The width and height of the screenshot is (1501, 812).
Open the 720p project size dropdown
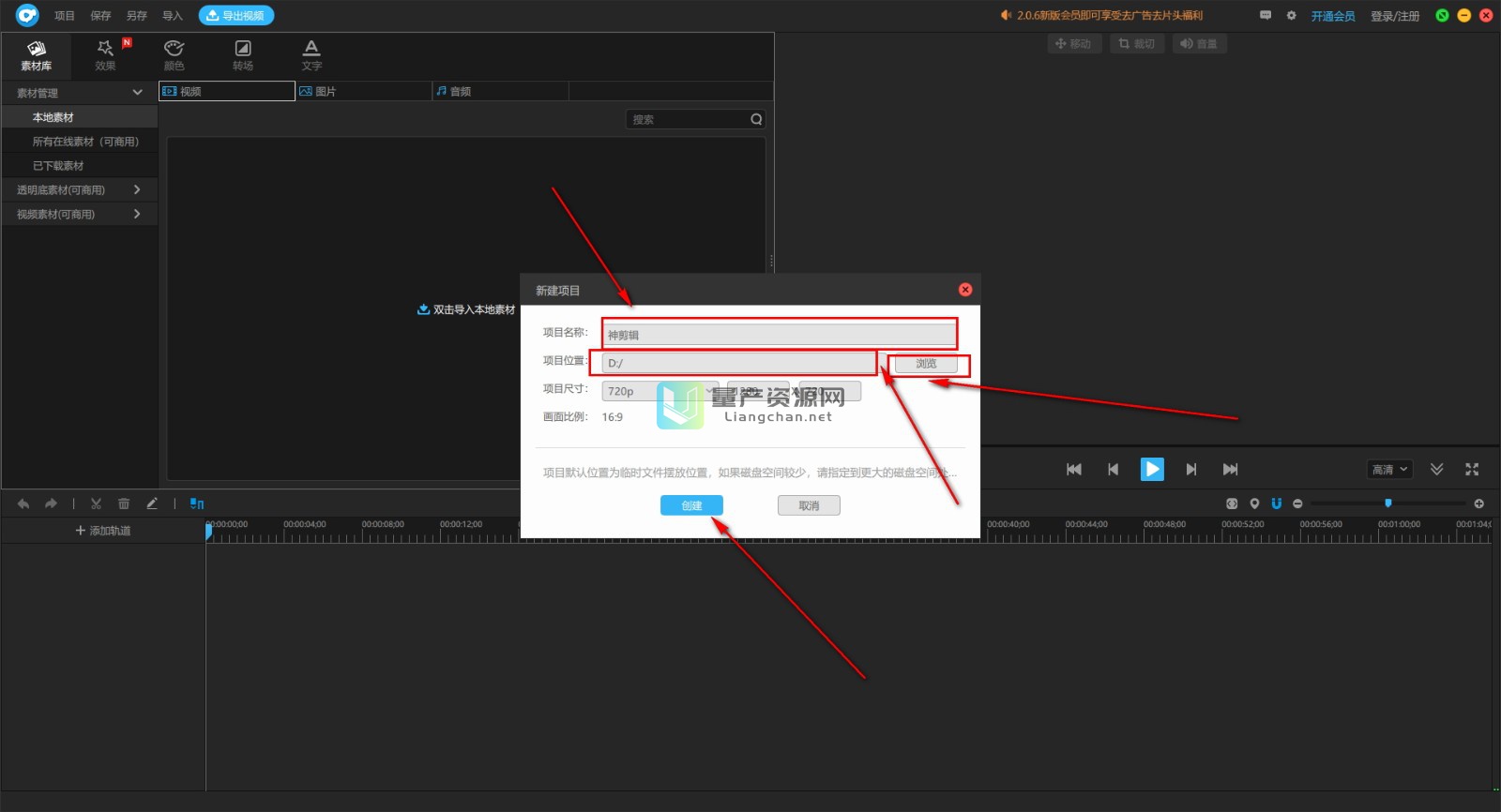point(660,391)
